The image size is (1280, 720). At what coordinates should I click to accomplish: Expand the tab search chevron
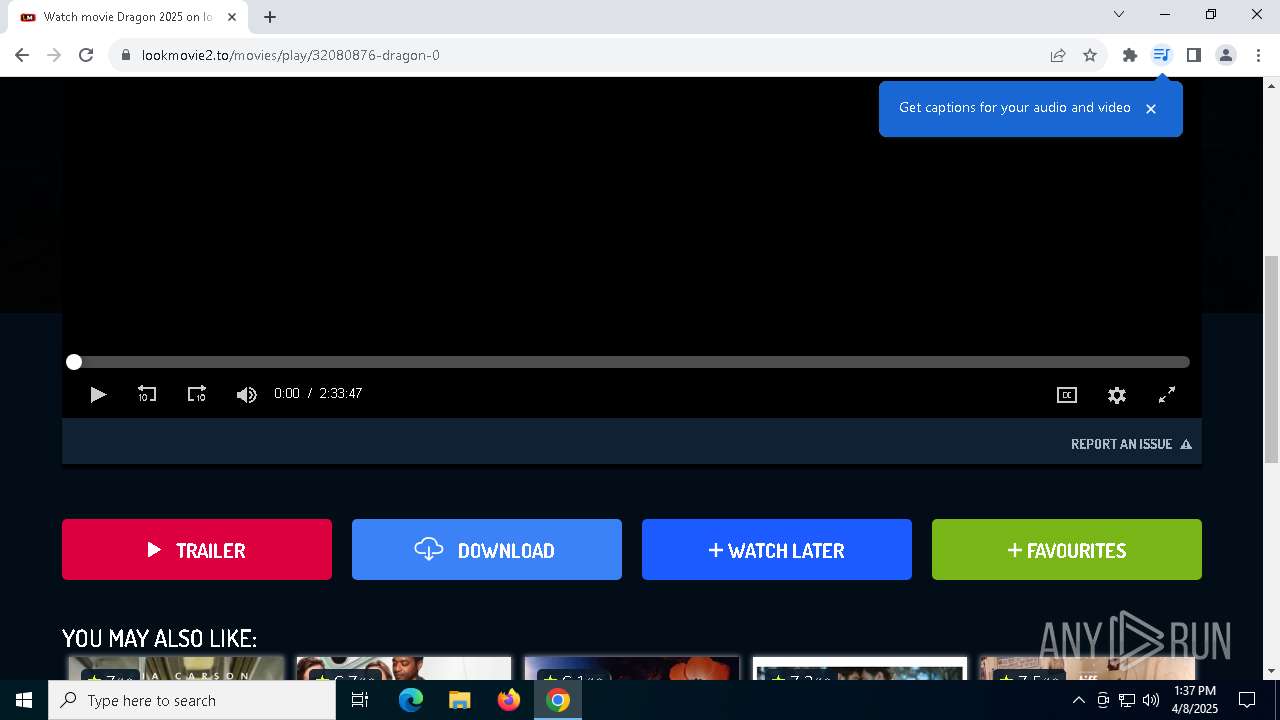pos(1119,14)
